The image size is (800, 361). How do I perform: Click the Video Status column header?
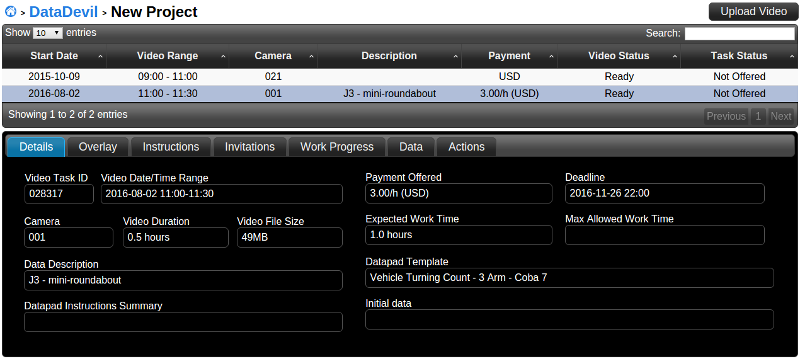coord(619,56)
